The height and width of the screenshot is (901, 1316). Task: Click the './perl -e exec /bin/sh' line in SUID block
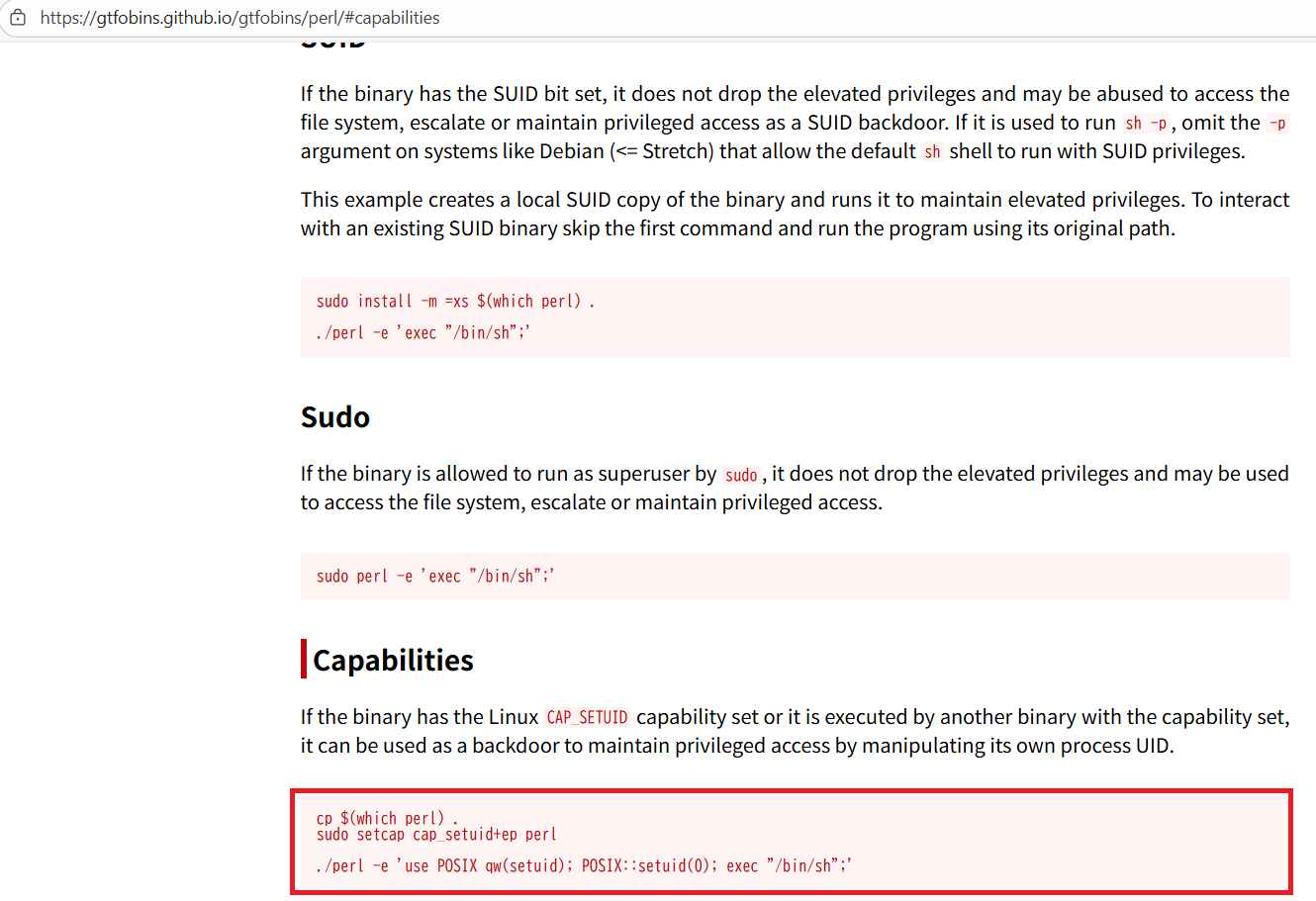coord(423,332)
